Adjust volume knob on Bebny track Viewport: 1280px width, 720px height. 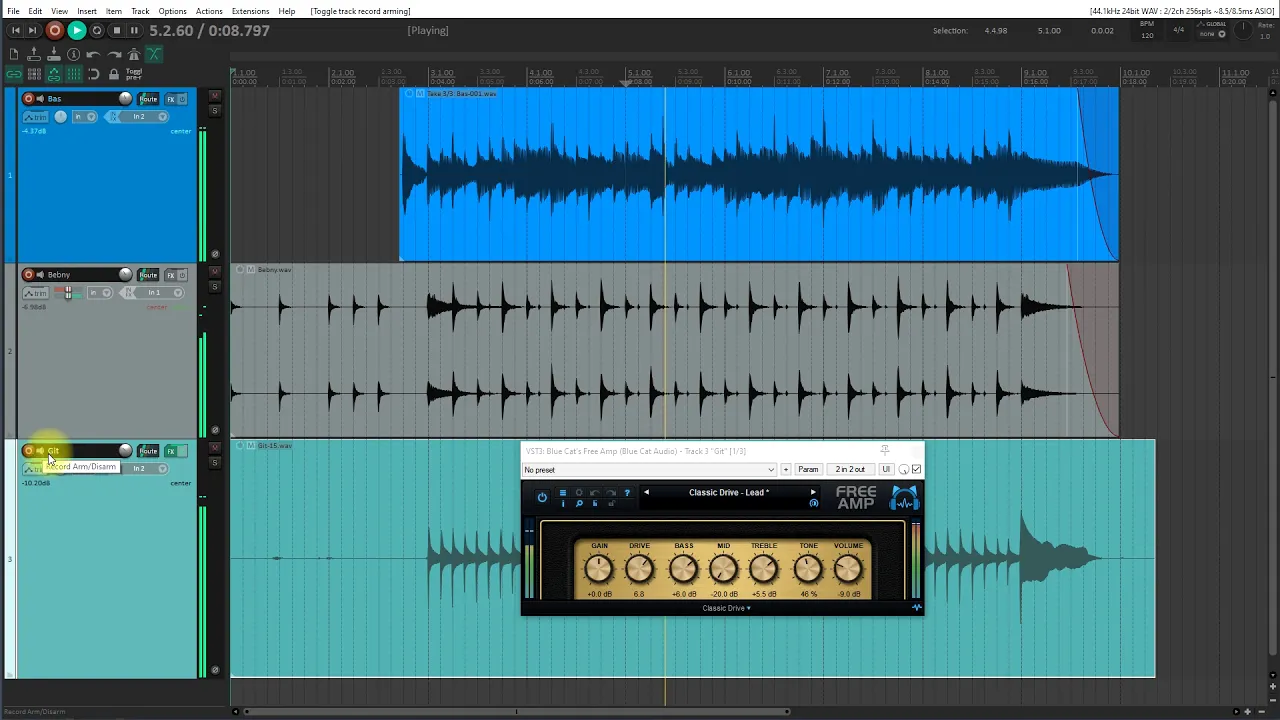125,275
